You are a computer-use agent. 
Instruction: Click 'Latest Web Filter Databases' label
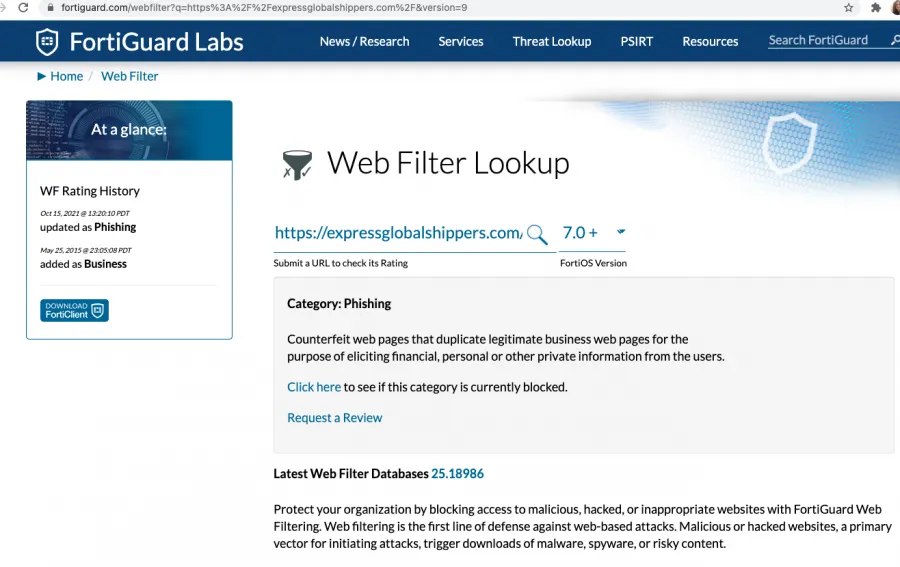click(351, 474)
